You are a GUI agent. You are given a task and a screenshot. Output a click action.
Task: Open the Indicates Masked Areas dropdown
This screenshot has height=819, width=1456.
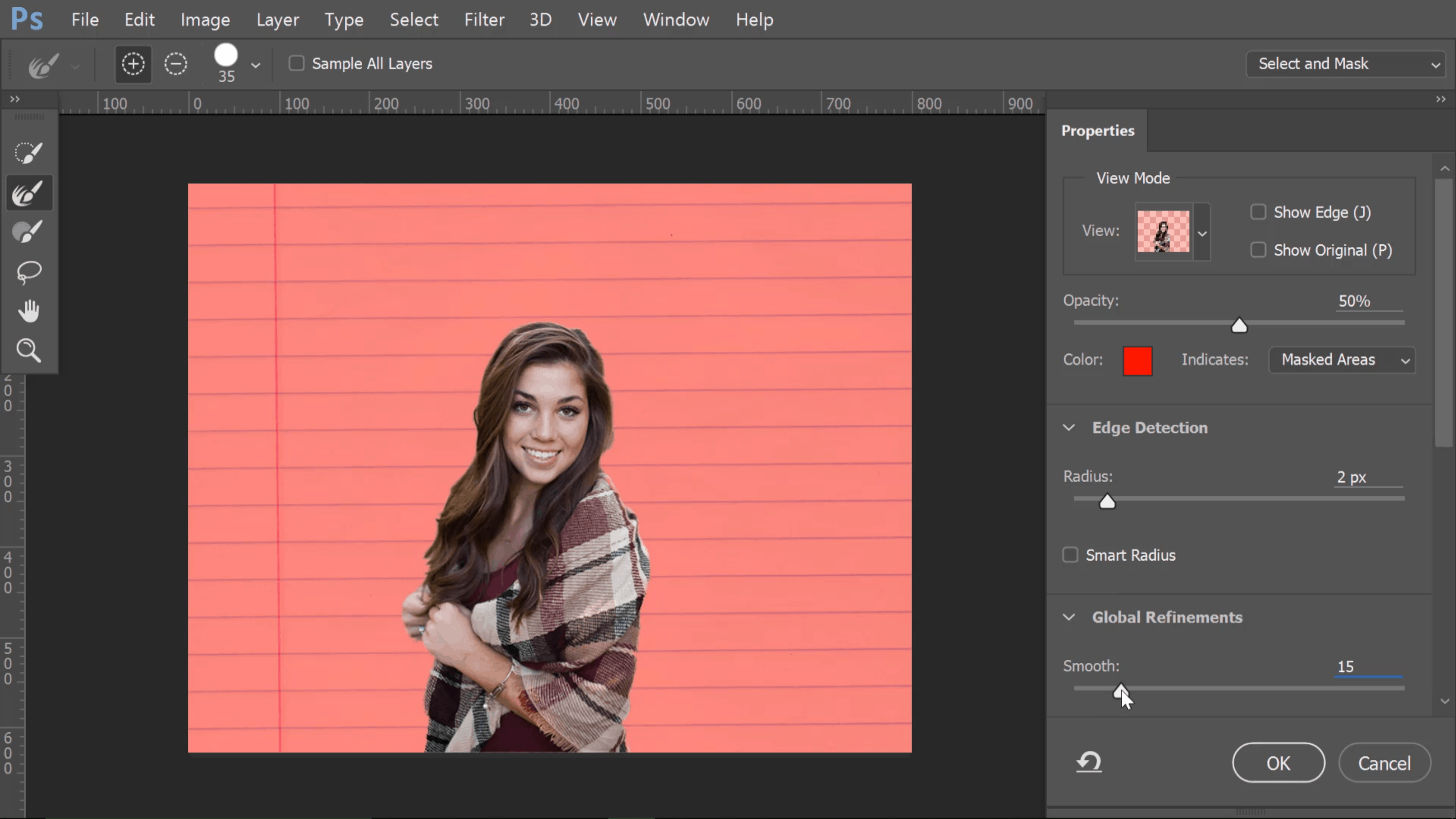1342,360
